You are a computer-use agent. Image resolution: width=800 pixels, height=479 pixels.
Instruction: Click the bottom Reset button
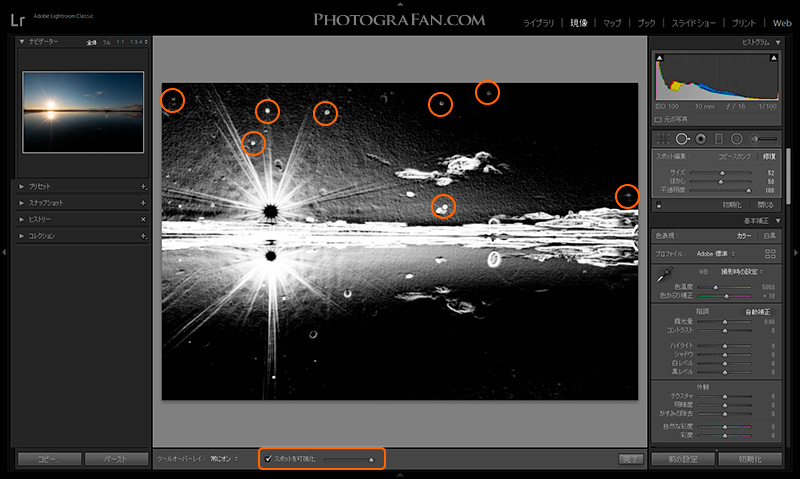coord(750,459)
